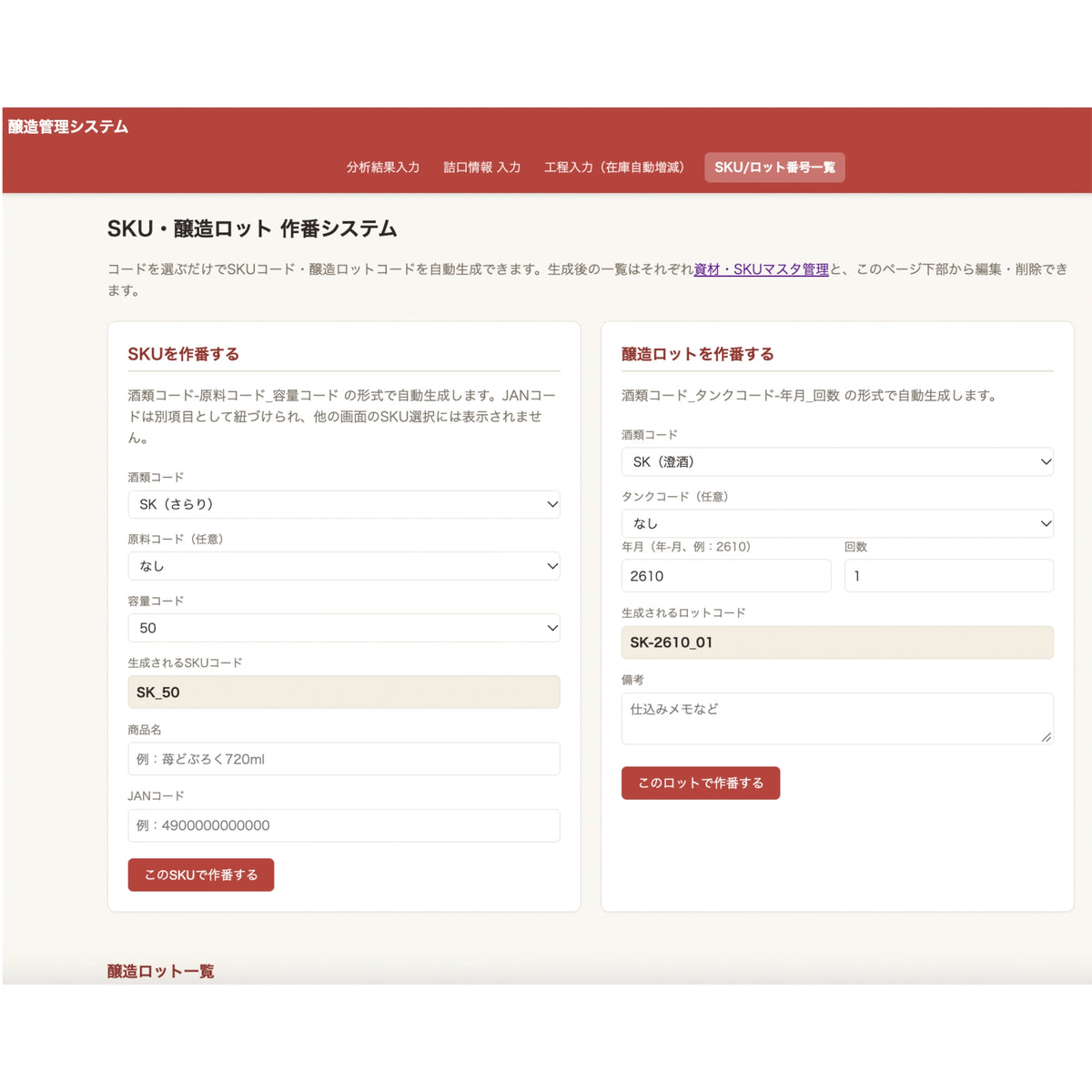This screenshot has width=1092, height=1092.
Task: Open lot 酒類コード dropdown showing SK（澄酒）
Action: [837, 461]
